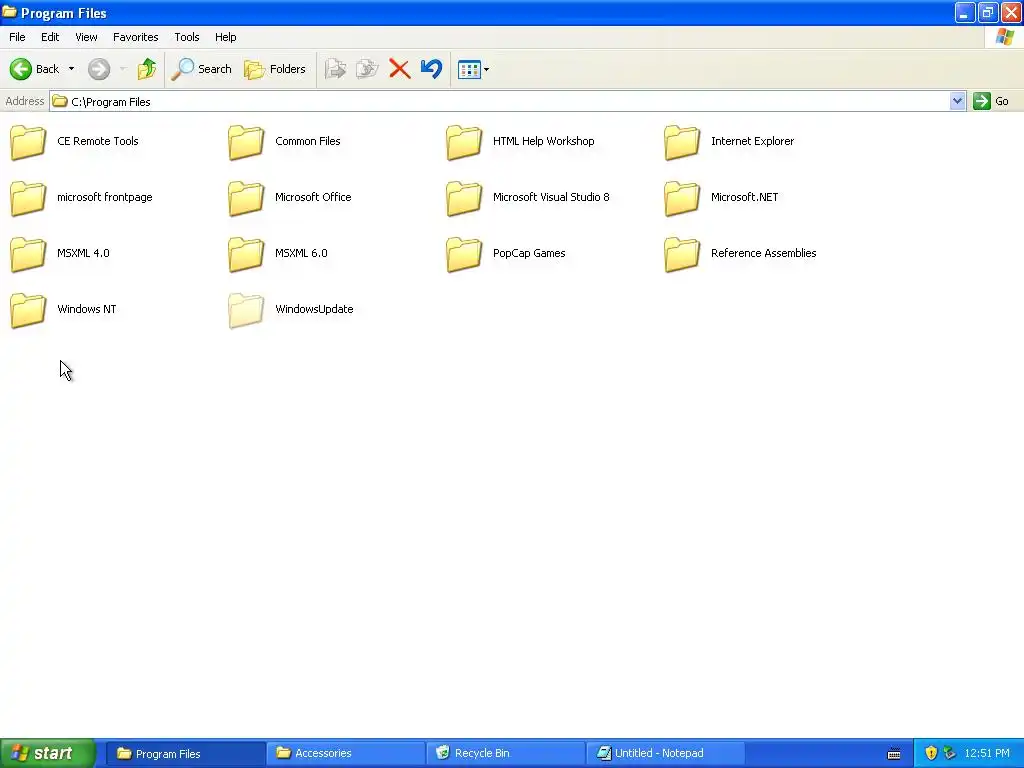Switch to Untitled - Notepad taskbar window
This screenshot has width=1024, height=768.
[x=665, y=753]
